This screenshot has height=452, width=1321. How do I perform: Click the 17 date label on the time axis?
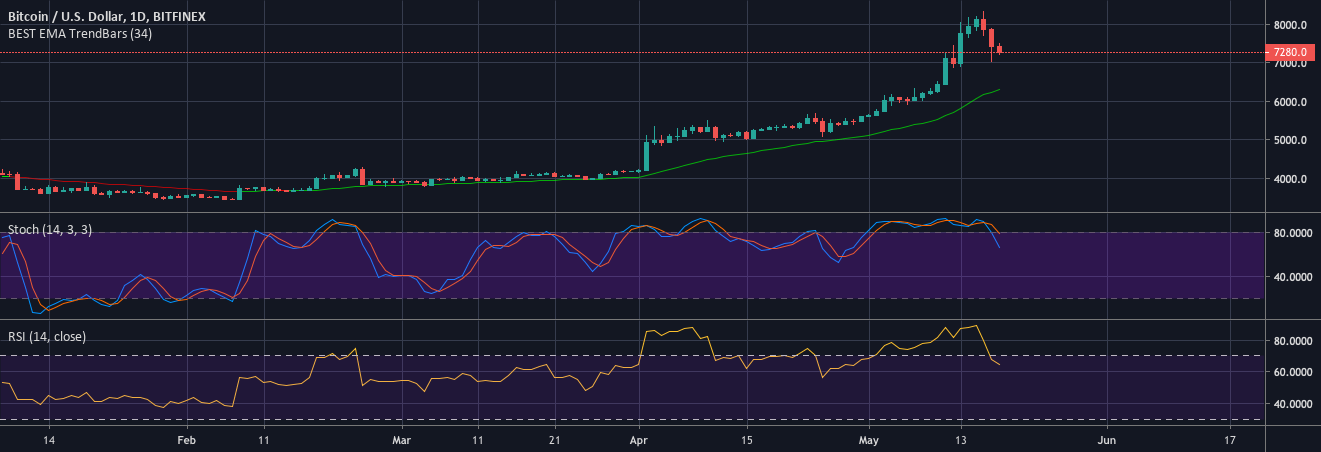point(1230,439)
